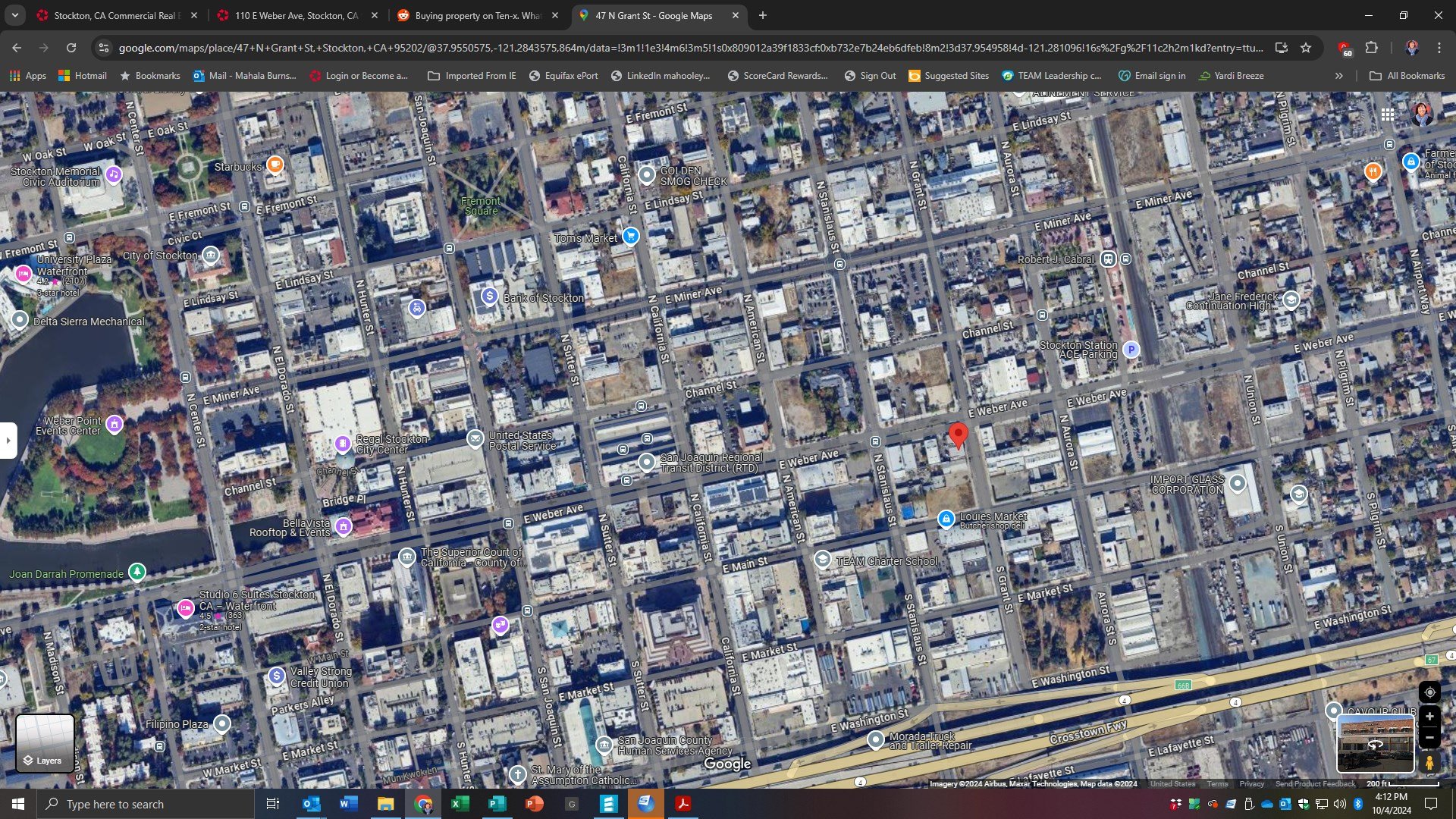Zoom out on the map
1456x819 pixels.
(1429, 737)
